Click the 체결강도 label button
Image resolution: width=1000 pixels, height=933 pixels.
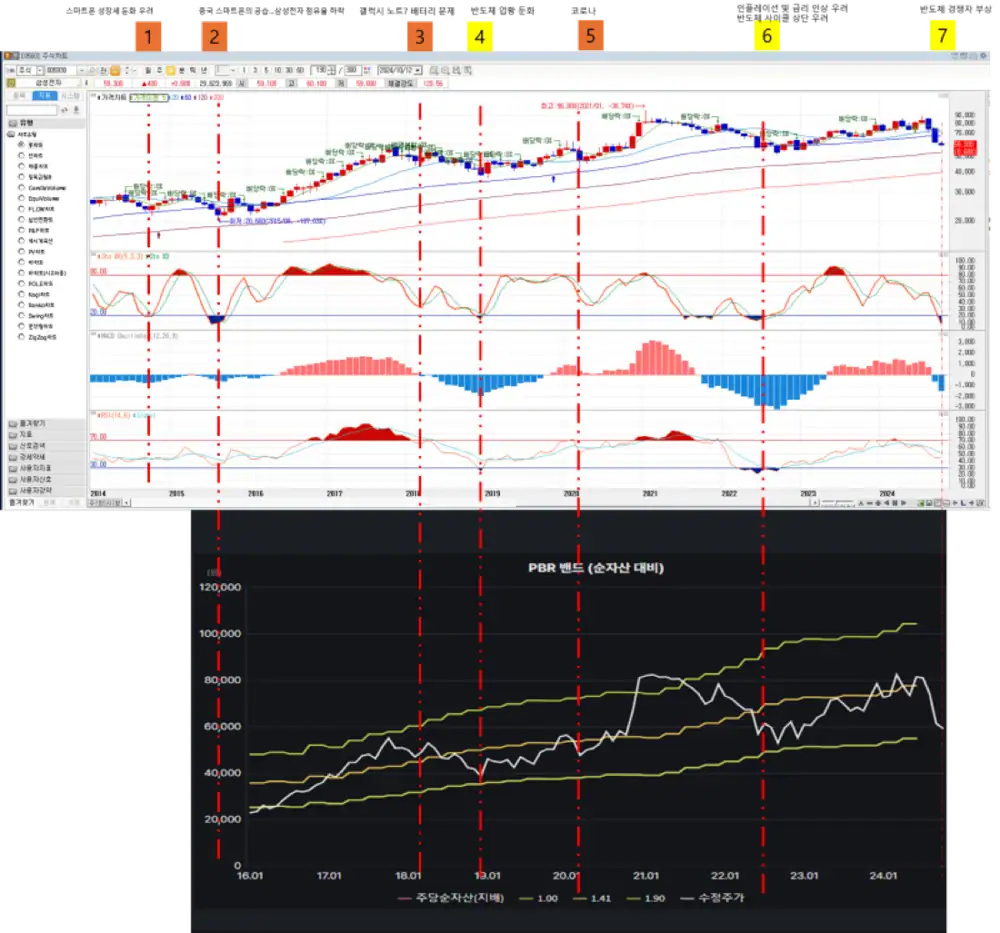tap(401, 84)
